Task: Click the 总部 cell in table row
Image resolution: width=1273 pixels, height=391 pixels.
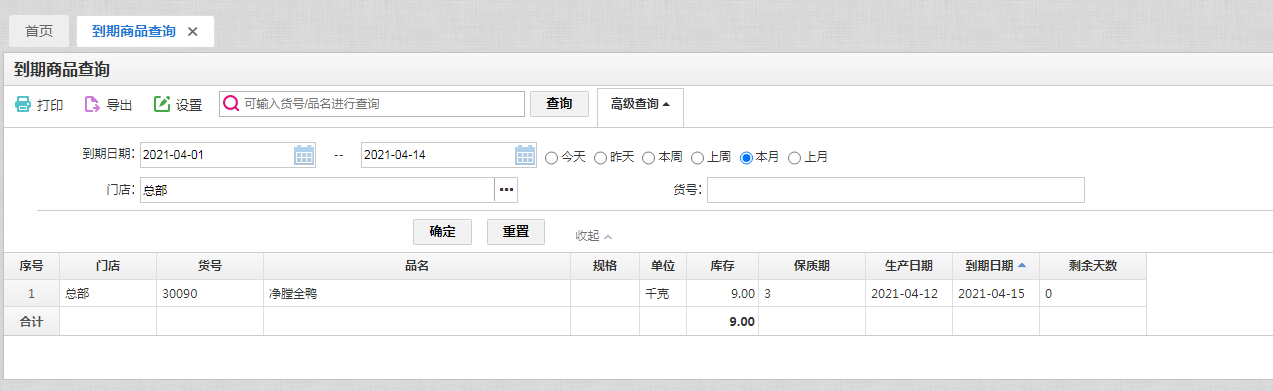Action: point(108,294)
